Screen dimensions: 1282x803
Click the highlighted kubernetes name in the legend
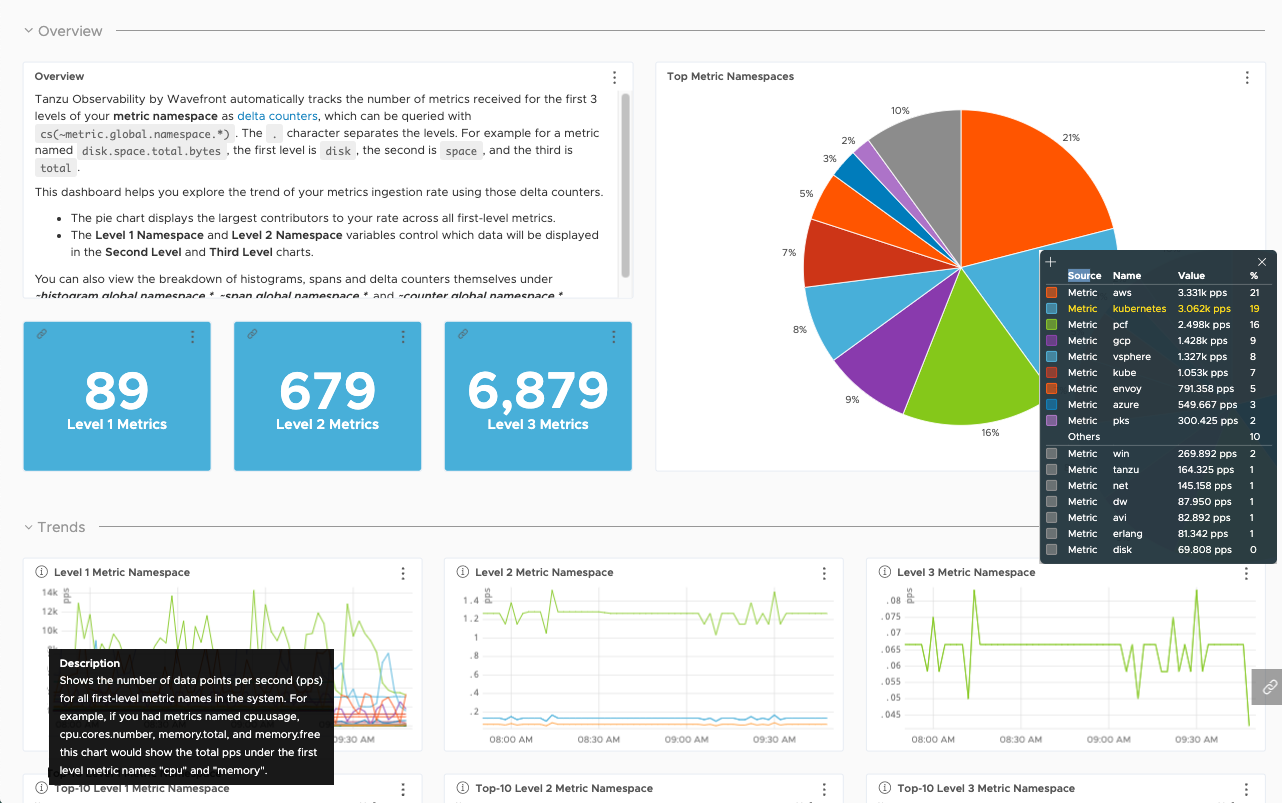(x=1139, y=309)
